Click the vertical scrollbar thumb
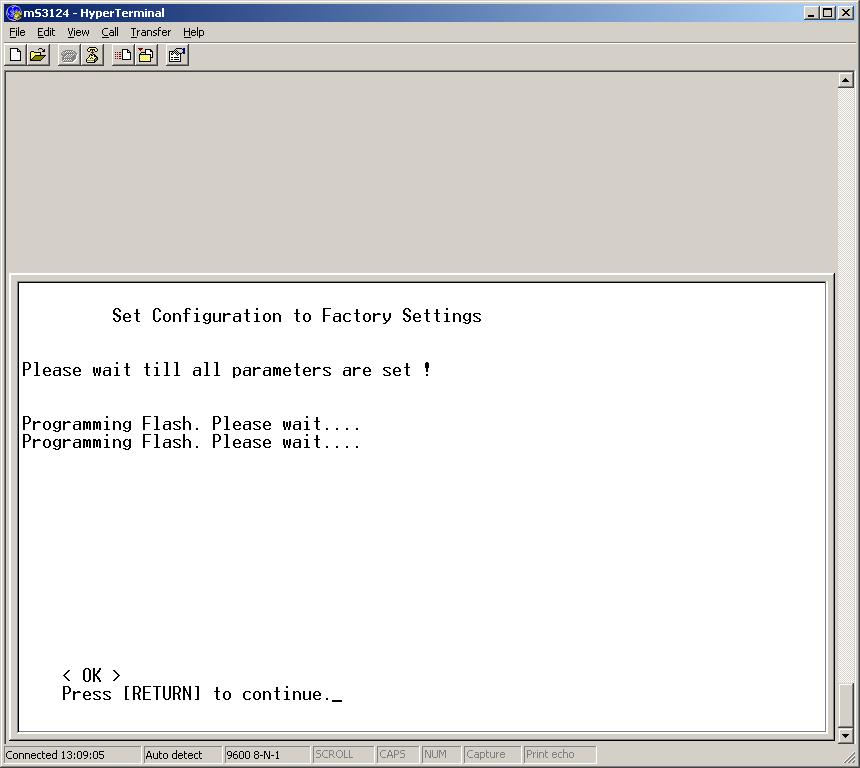 [845, 705]
